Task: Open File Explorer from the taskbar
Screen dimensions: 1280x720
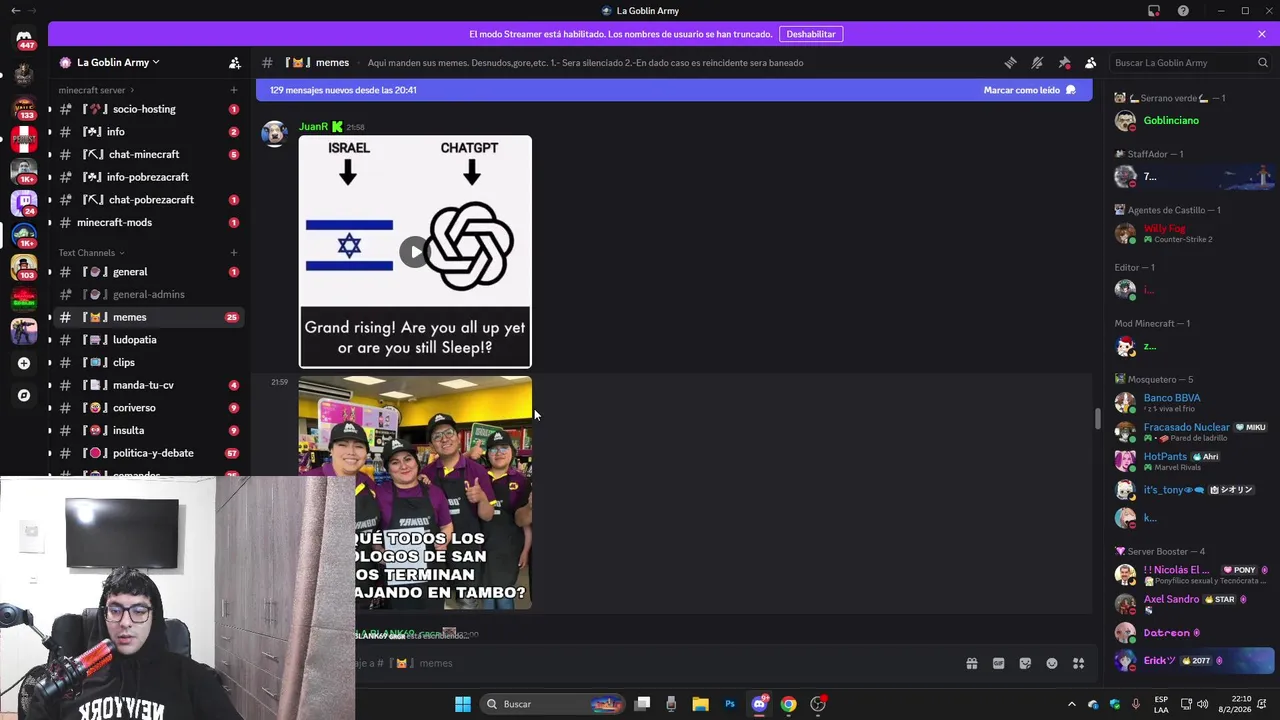Action: point(700,704)
